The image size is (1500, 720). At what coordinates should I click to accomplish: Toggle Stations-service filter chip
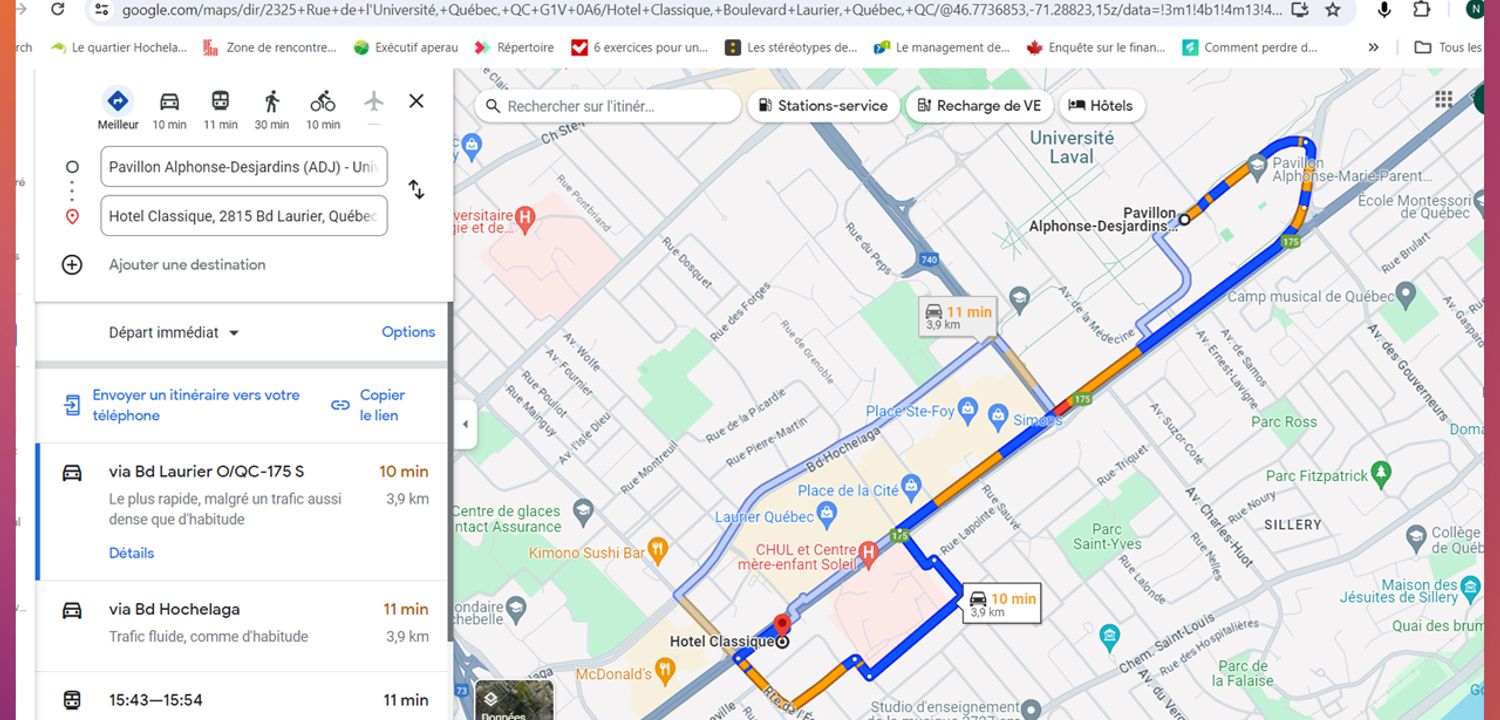coord(822,106)
